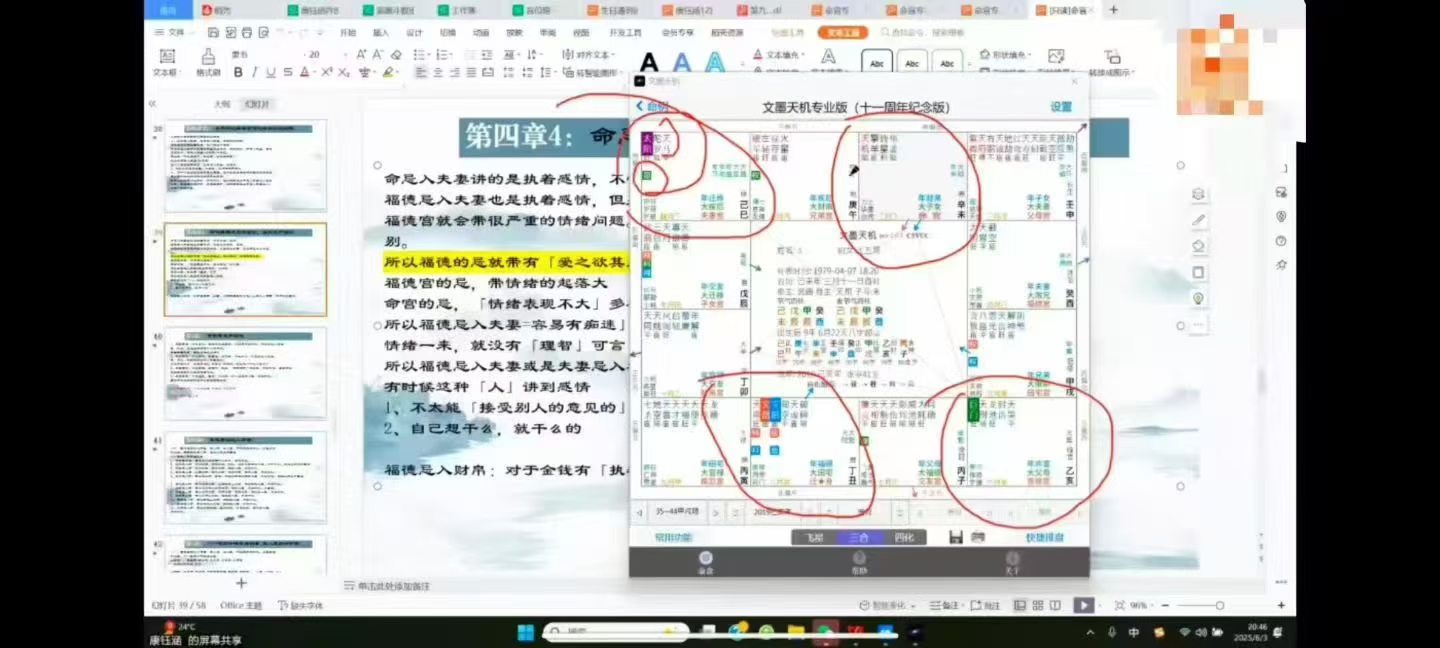1440x648 pixels.
Task: Select the 三合 chart mode
Action: click(858, 537)
